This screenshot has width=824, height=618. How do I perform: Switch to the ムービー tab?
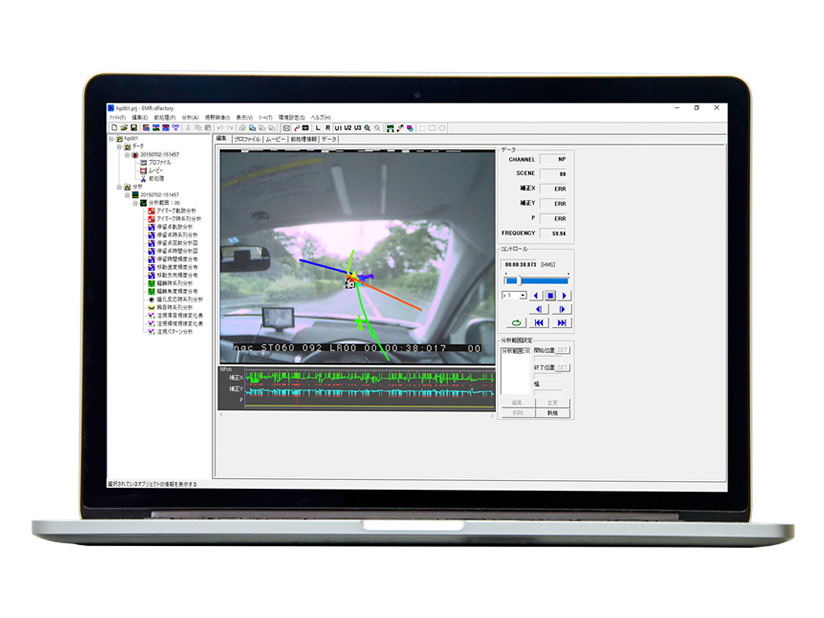coord(275,140)
